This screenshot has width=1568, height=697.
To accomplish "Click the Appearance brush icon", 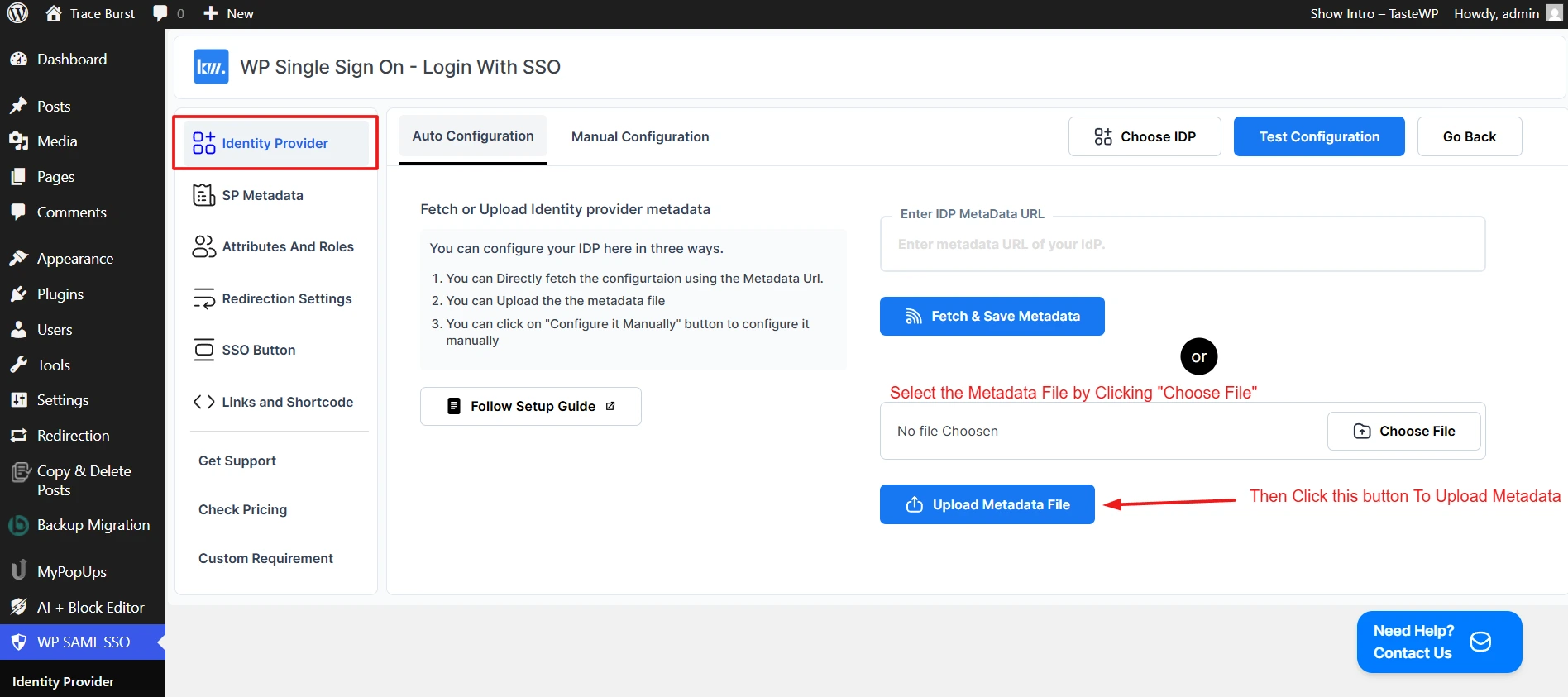I will coord(18,259).
